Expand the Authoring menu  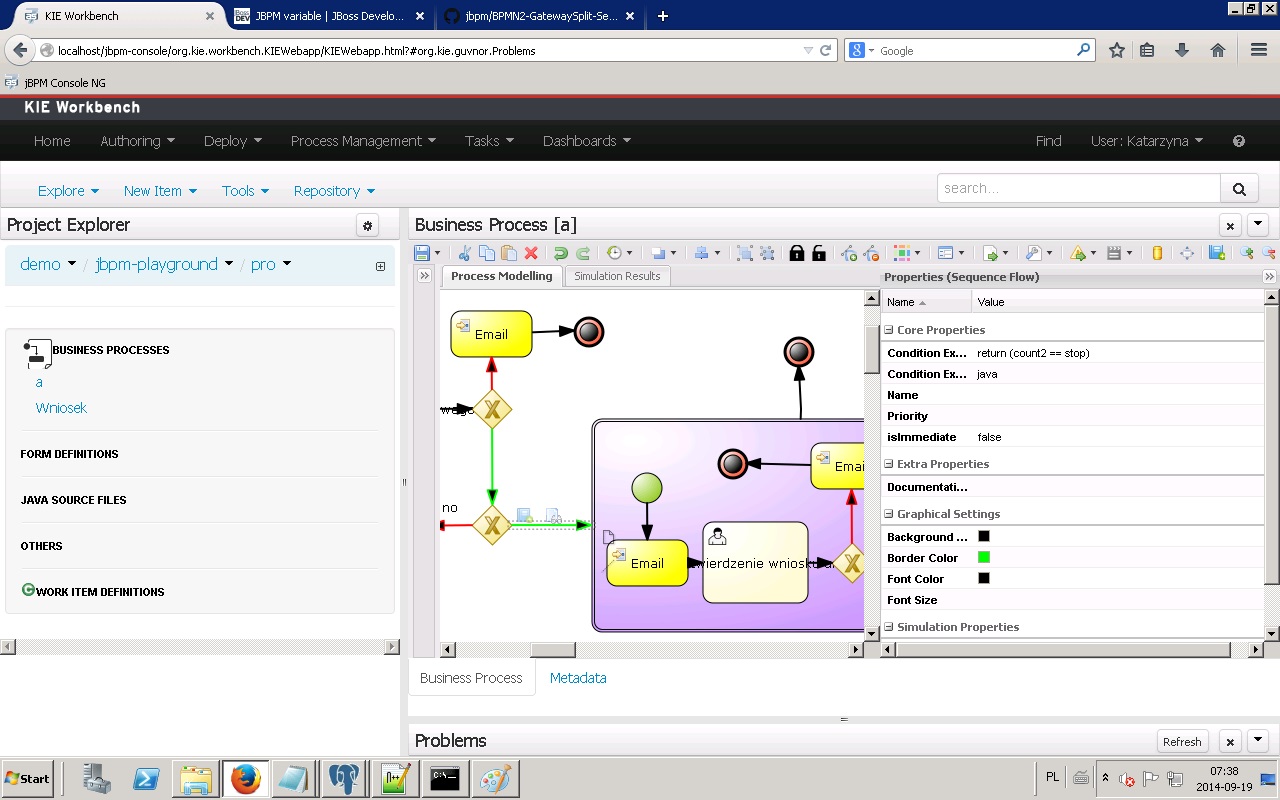coord(137,141)
